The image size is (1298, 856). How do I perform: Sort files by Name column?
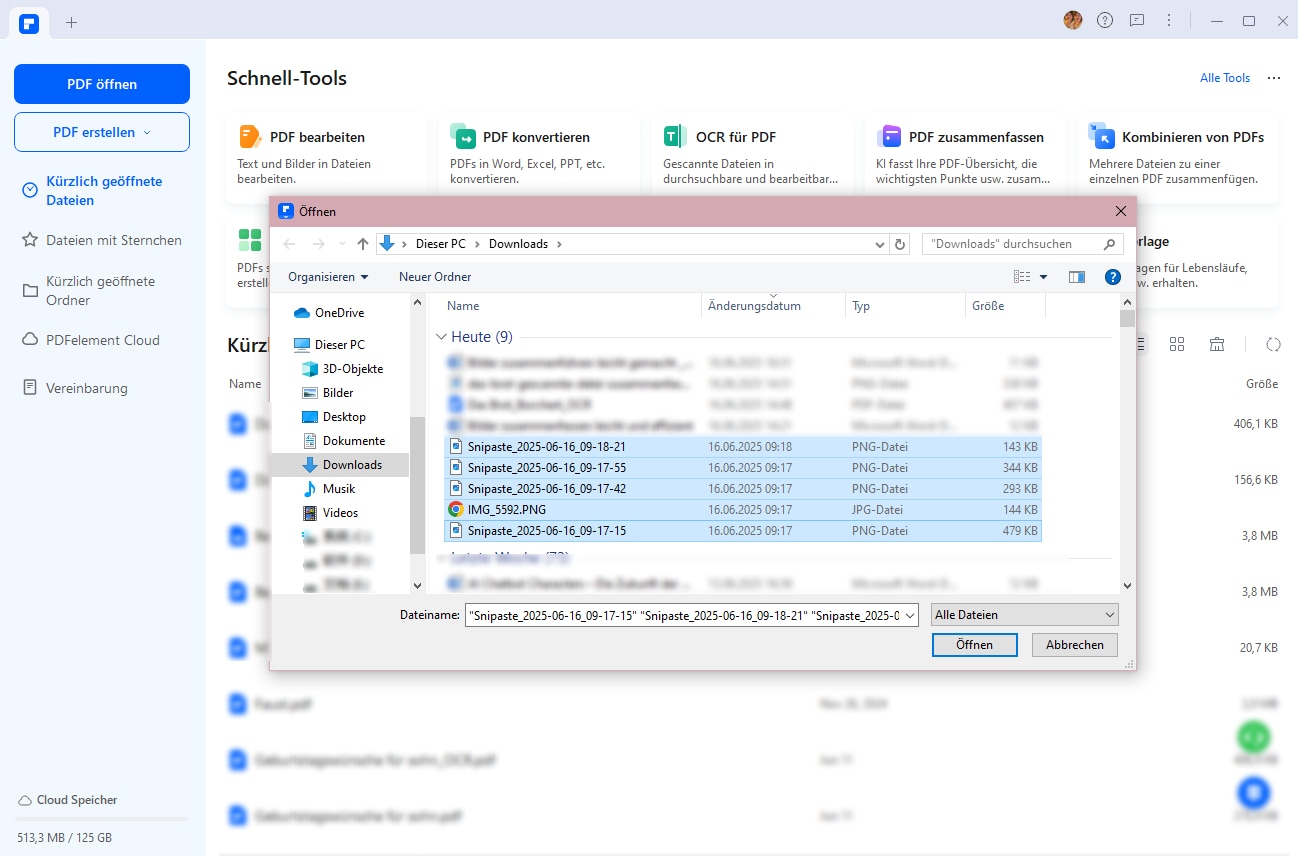coord(463,306)
